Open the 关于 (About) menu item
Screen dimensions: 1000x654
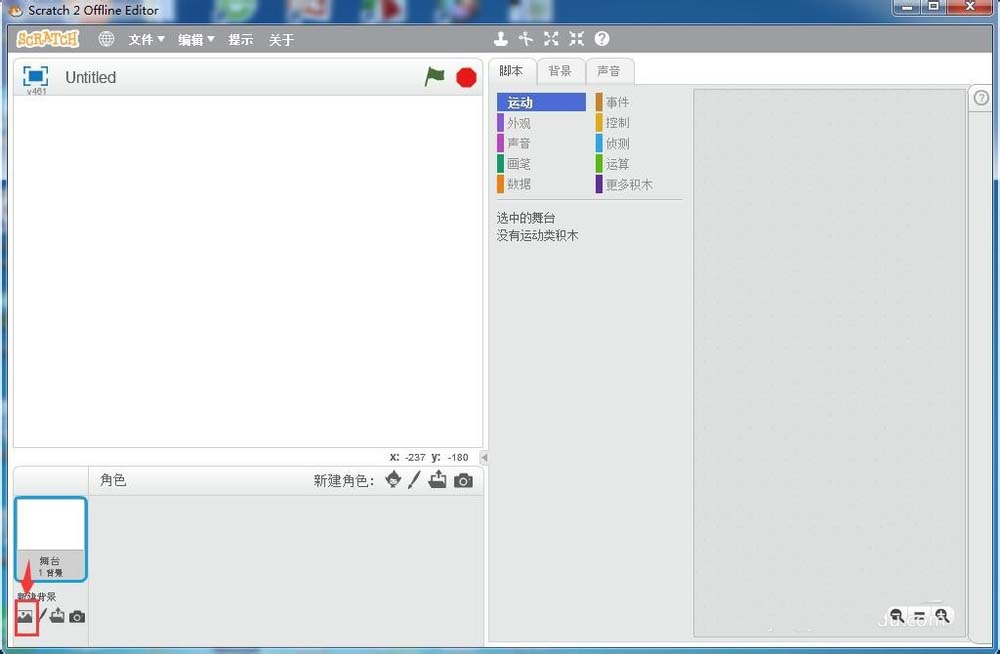click(x=281, y=39)
